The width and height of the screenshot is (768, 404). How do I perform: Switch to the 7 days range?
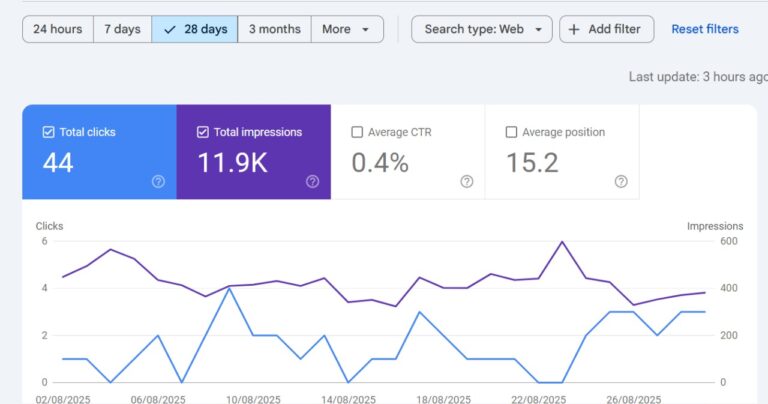click(122, 29)
